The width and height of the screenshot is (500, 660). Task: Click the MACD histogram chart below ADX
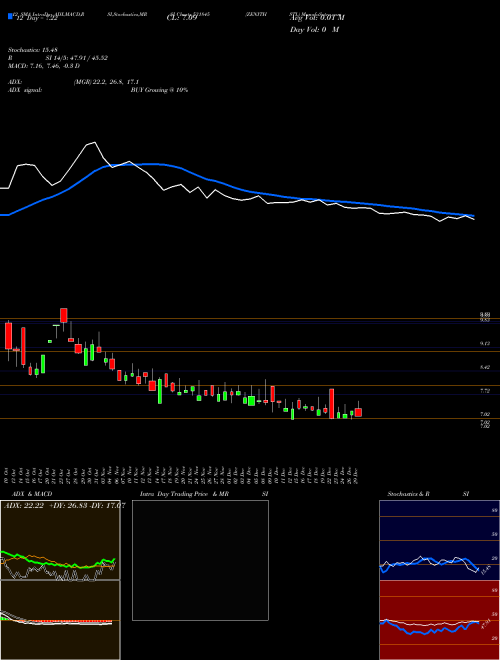(60, 620)
